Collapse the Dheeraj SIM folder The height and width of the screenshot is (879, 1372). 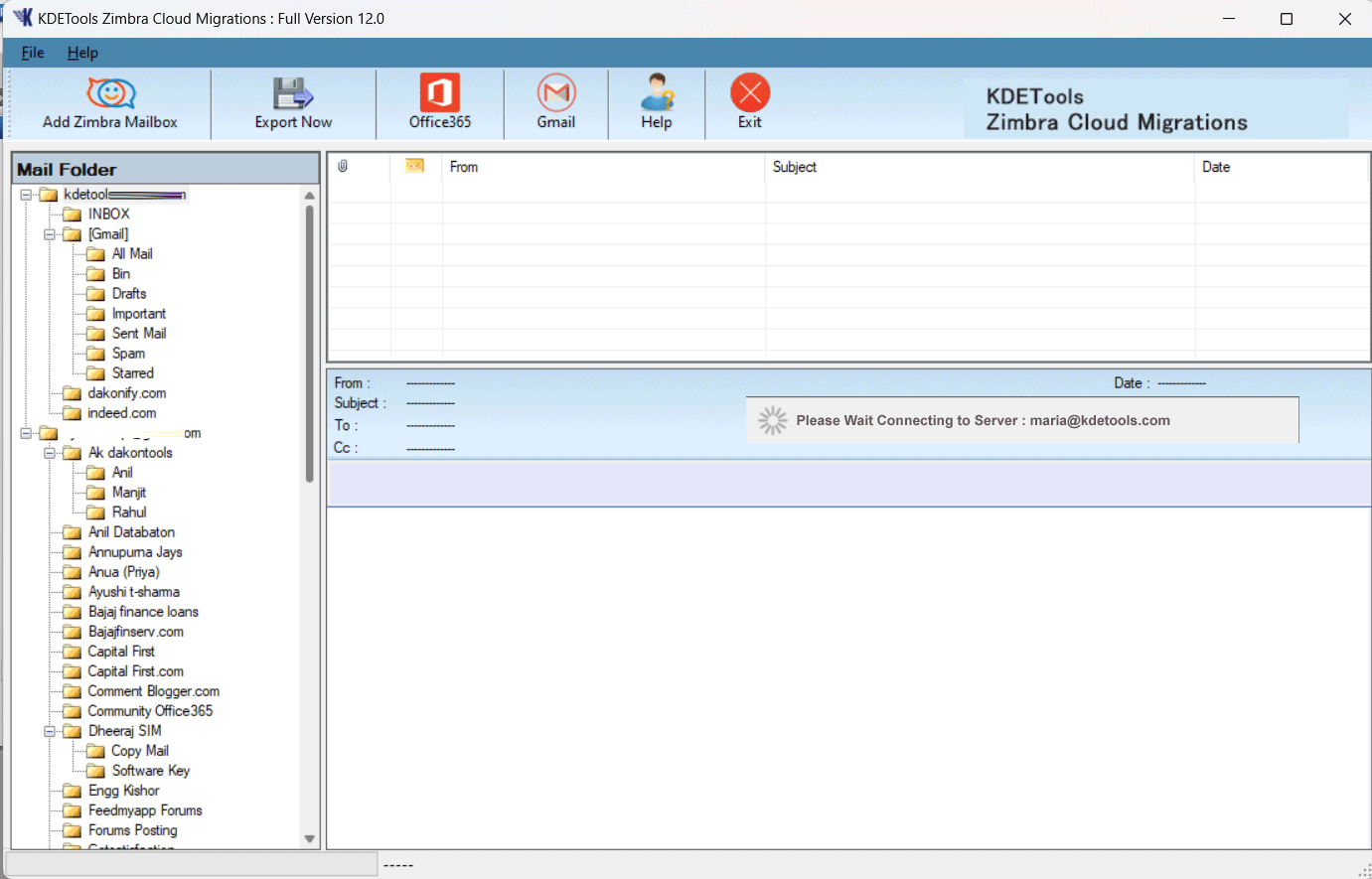coord(50,730)
